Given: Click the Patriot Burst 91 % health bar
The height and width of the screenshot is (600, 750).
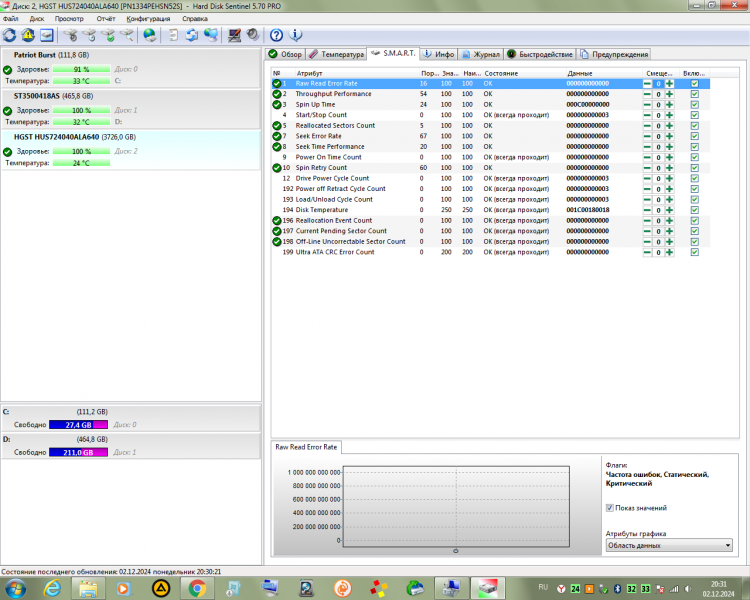Looking at the screenshot, I should pos(81,69).
